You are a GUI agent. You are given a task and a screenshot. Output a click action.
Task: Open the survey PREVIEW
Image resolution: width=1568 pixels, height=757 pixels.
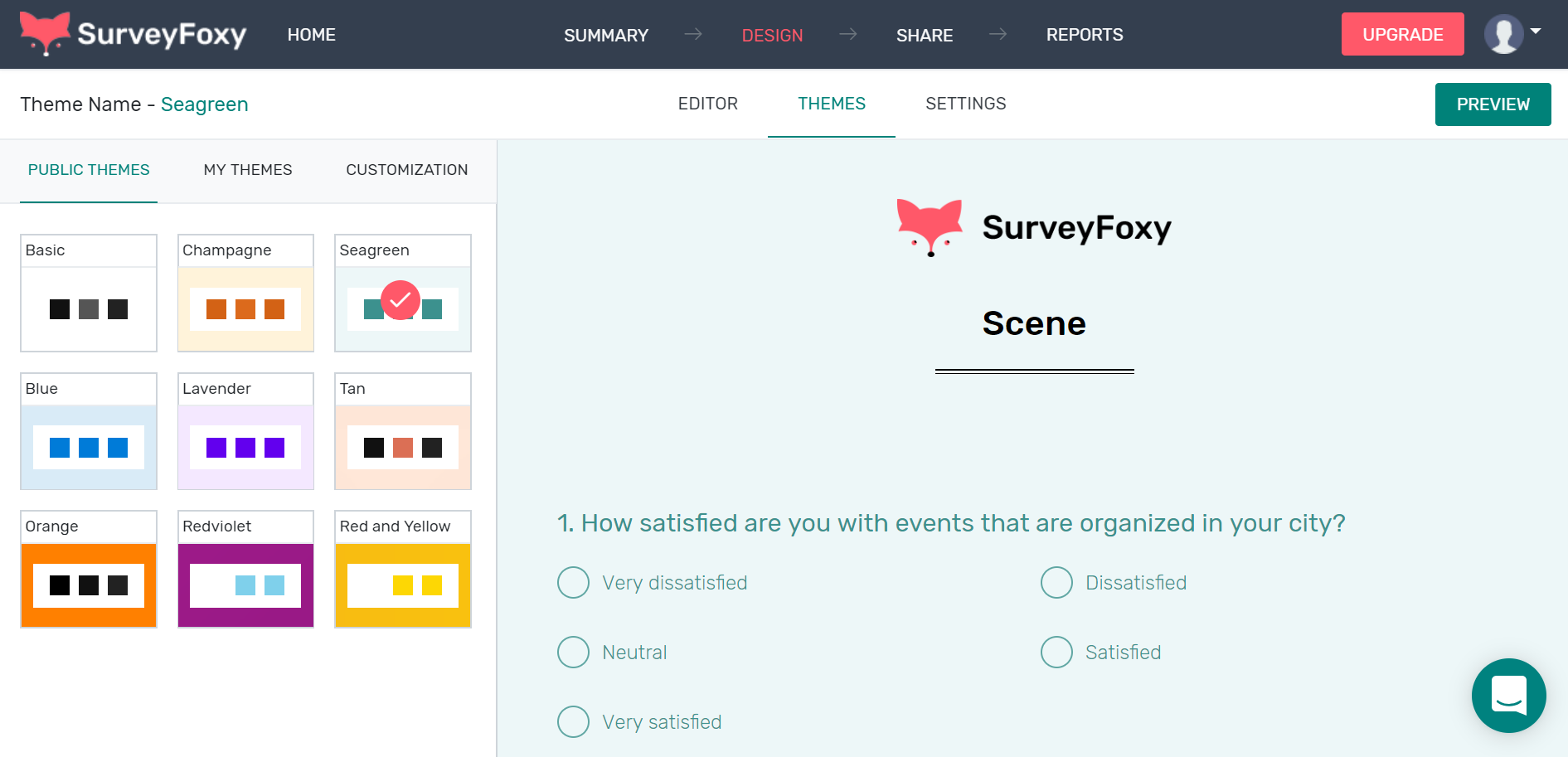click(x=1493, y=104)
